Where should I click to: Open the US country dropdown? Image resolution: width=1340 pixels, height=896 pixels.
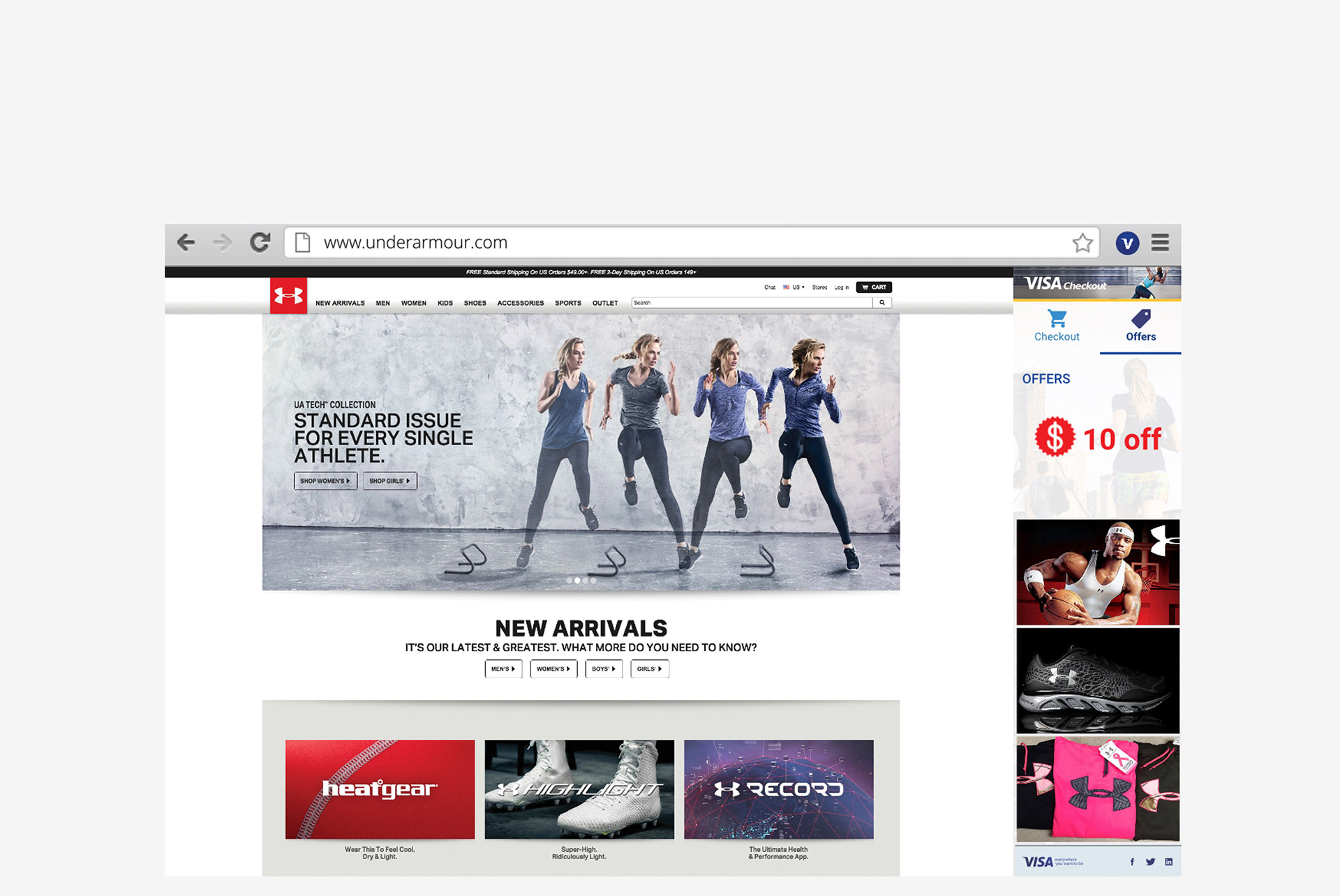point(794,287)
